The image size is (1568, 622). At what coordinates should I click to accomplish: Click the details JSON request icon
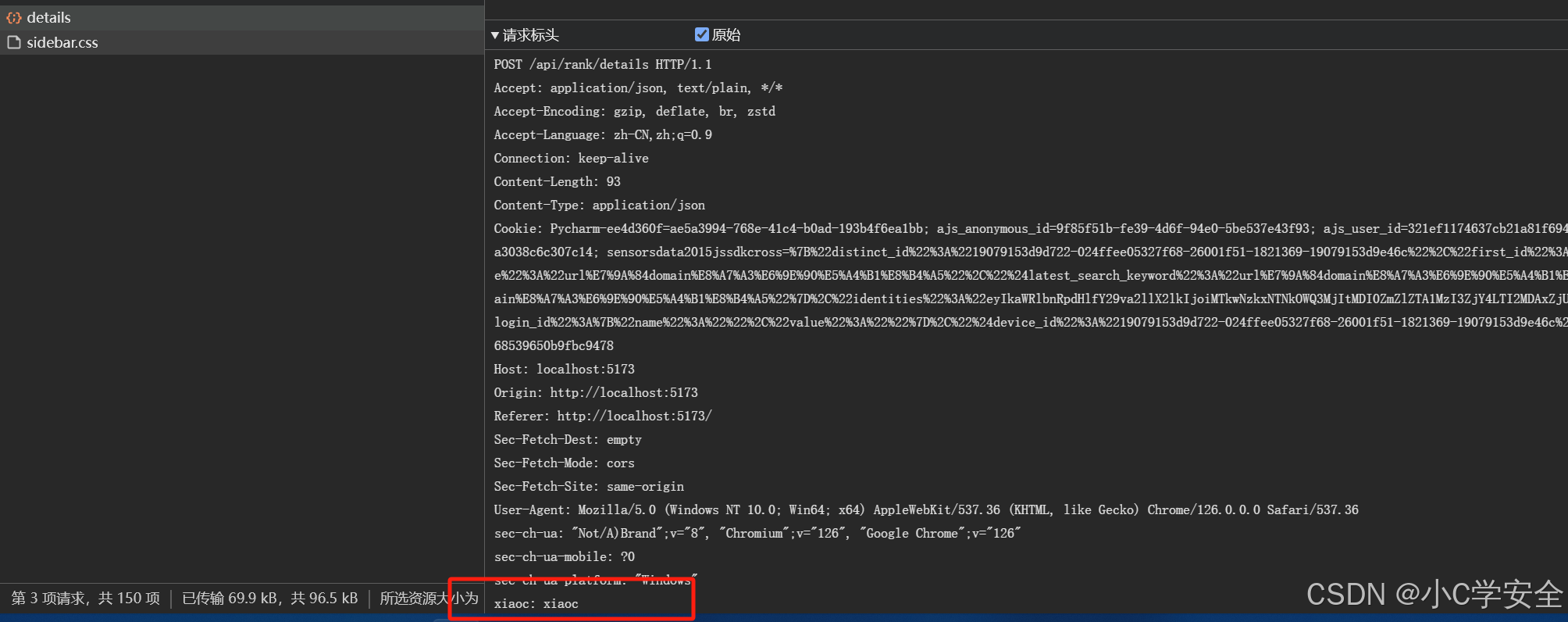coord(13,17)
